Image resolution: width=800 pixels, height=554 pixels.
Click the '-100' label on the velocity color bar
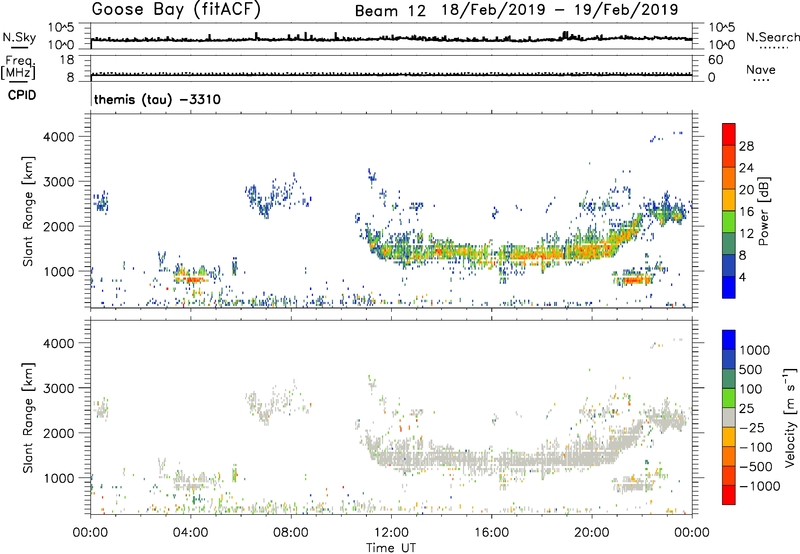tap(756, 447)
